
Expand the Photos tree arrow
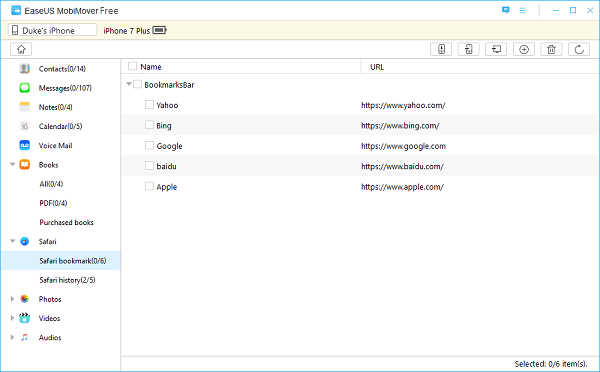[12, 299]
